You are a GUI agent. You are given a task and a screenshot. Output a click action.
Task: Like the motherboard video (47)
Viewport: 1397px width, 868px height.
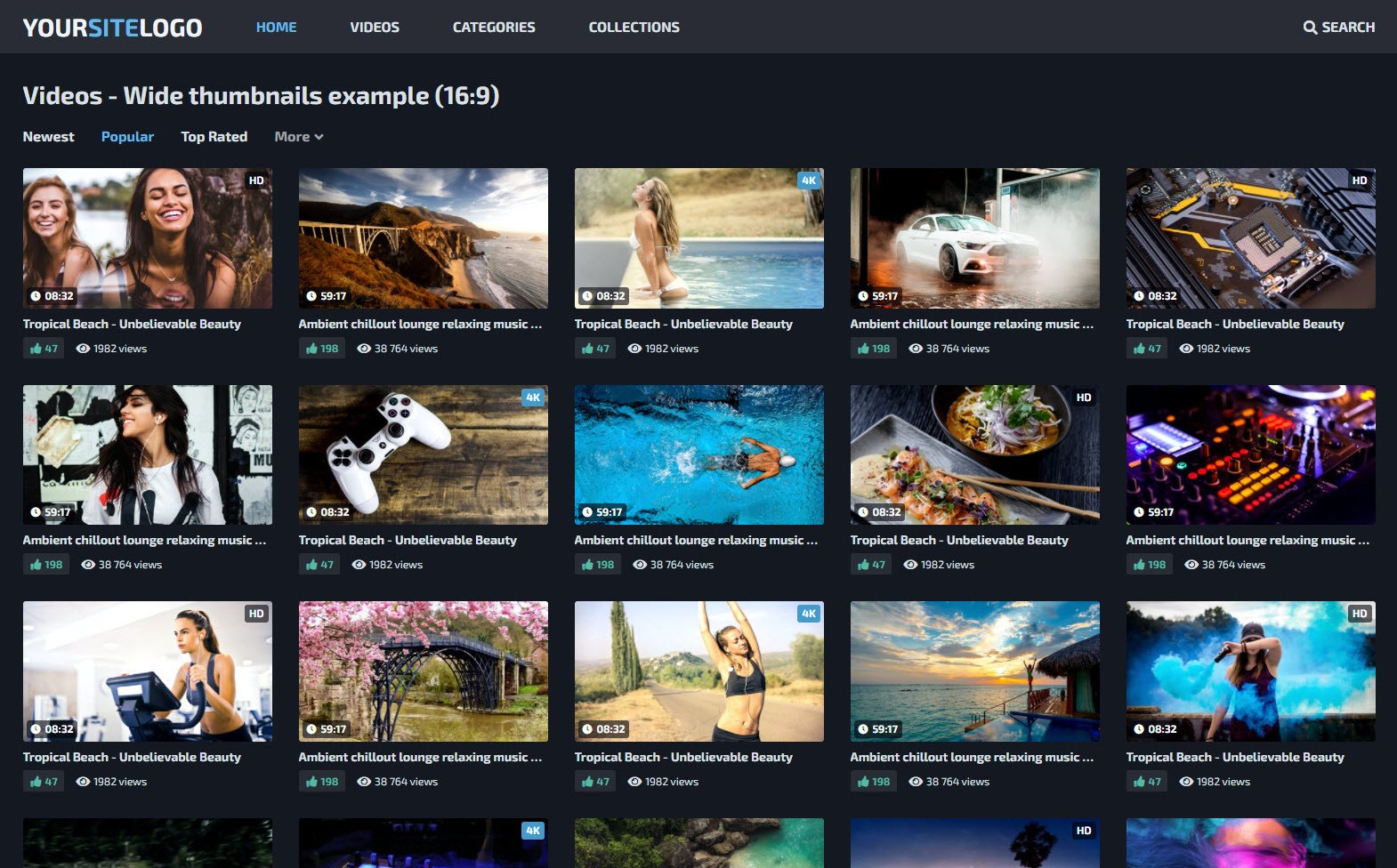click(x=1147, y=349)
